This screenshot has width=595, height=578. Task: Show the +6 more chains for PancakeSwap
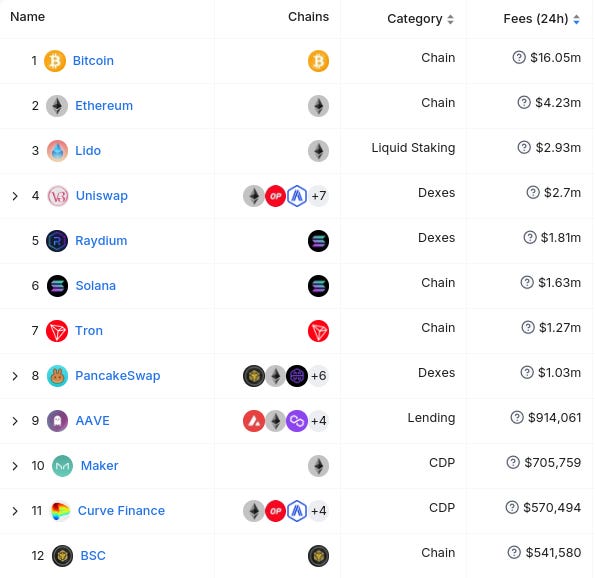(x=318, y=376)
